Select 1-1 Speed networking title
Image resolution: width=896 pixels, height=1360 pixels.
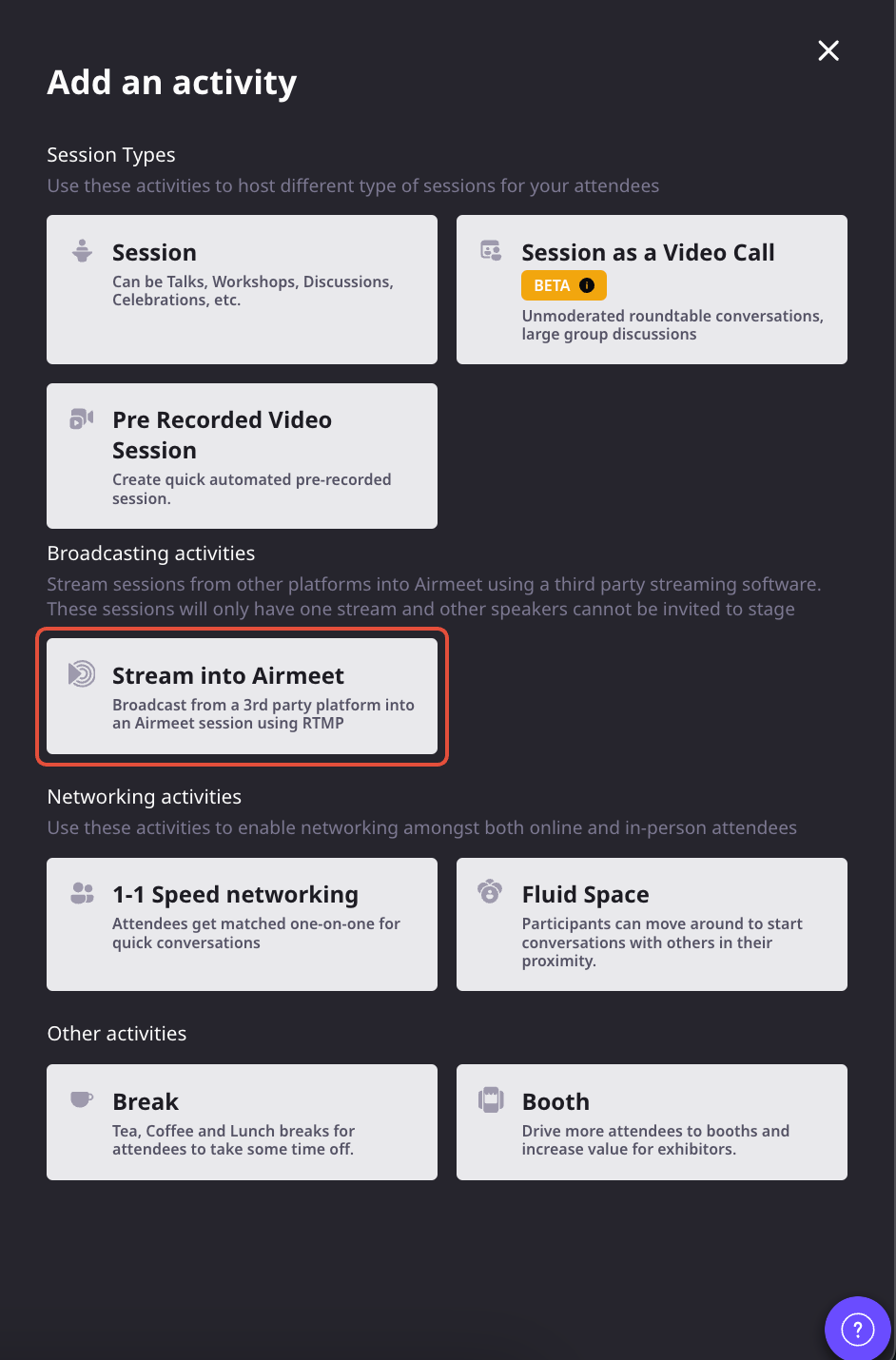tap(235, 895)
